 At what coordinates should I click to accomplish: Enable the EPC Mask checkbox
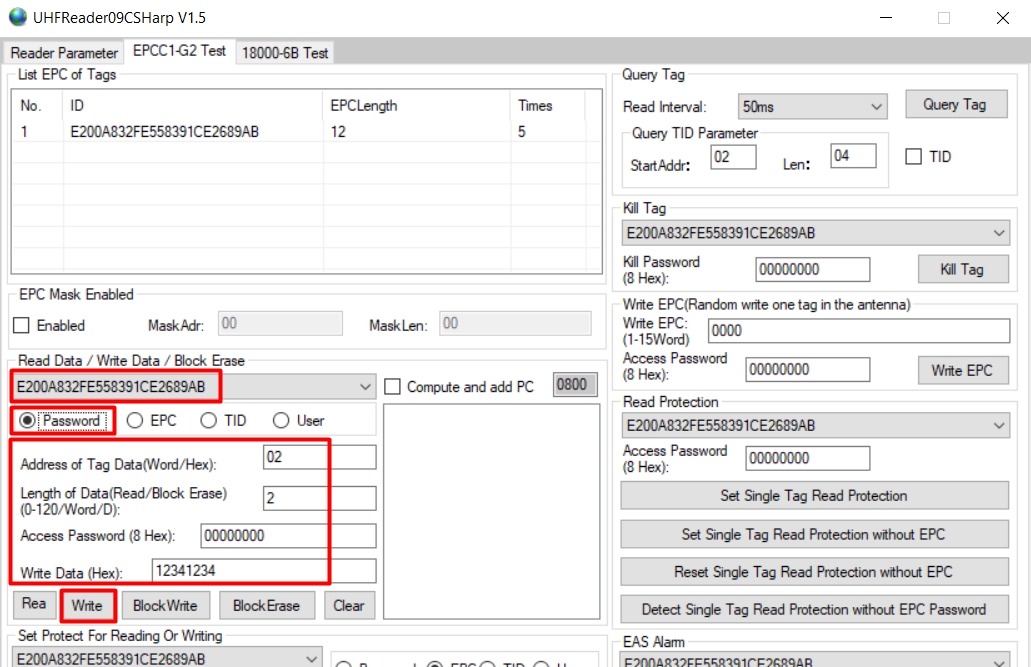(22, 325)
